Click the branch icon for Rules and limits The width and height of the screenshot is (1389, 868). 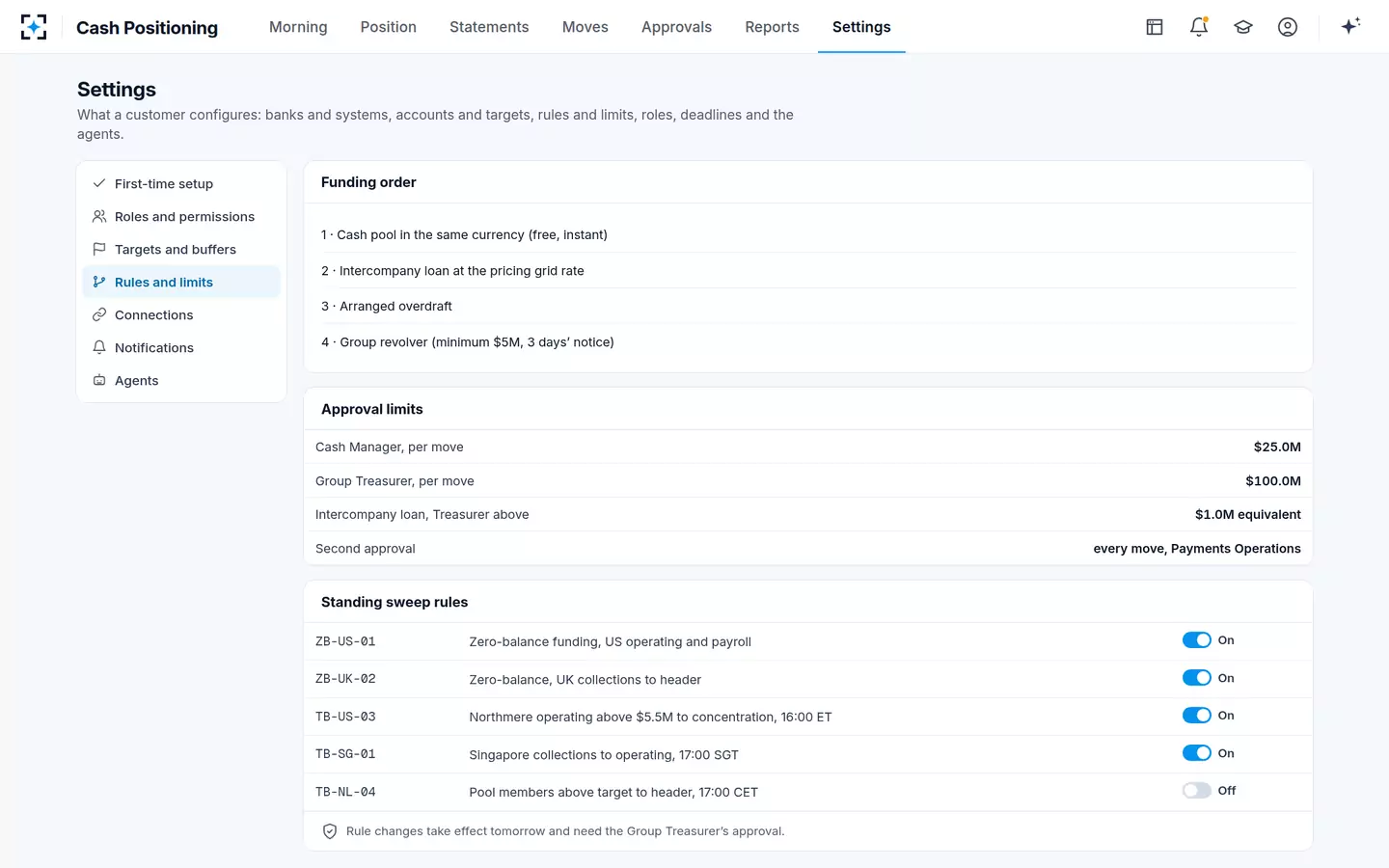point(99,282)
